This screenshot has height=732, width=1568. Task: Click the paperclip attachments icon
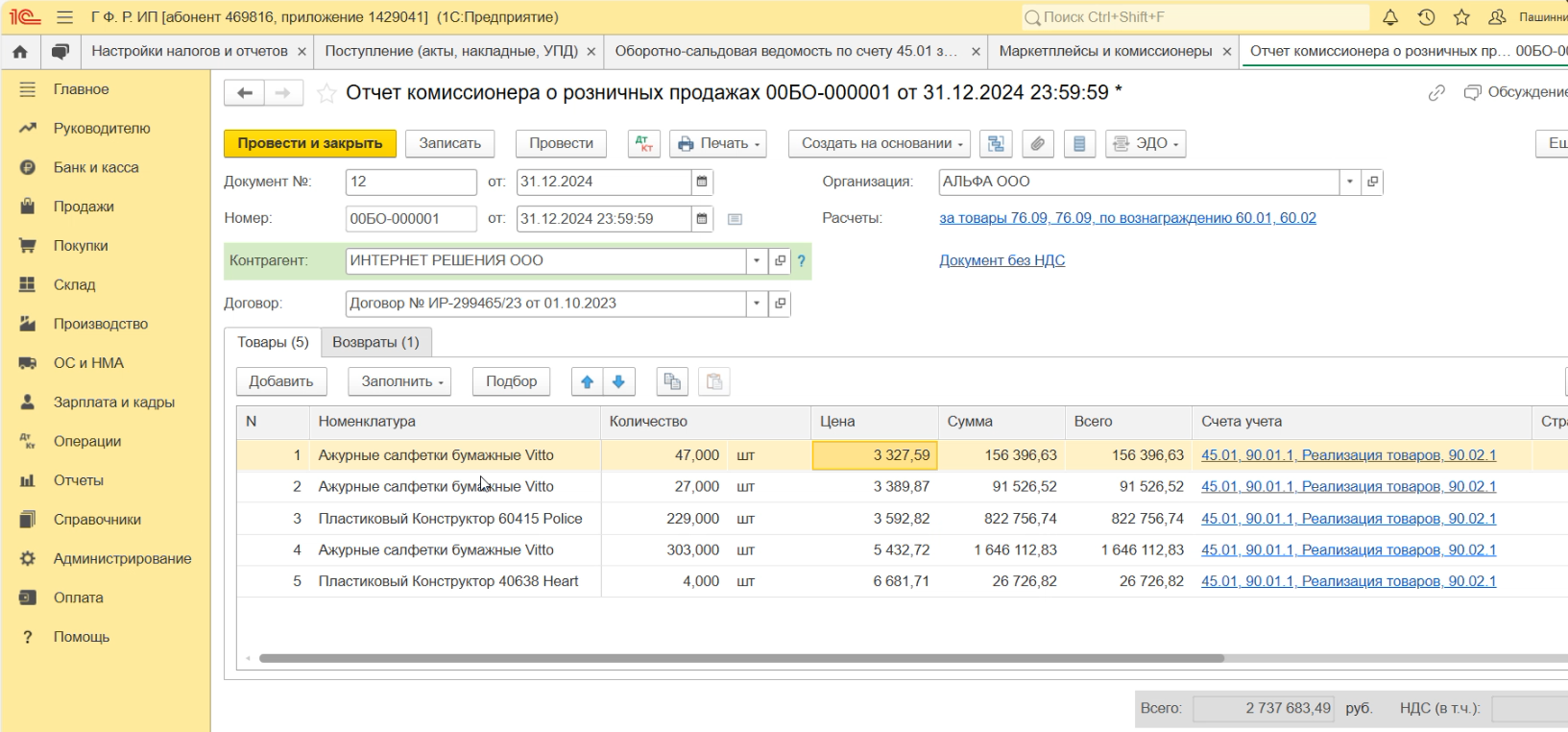pos(1038,143)
